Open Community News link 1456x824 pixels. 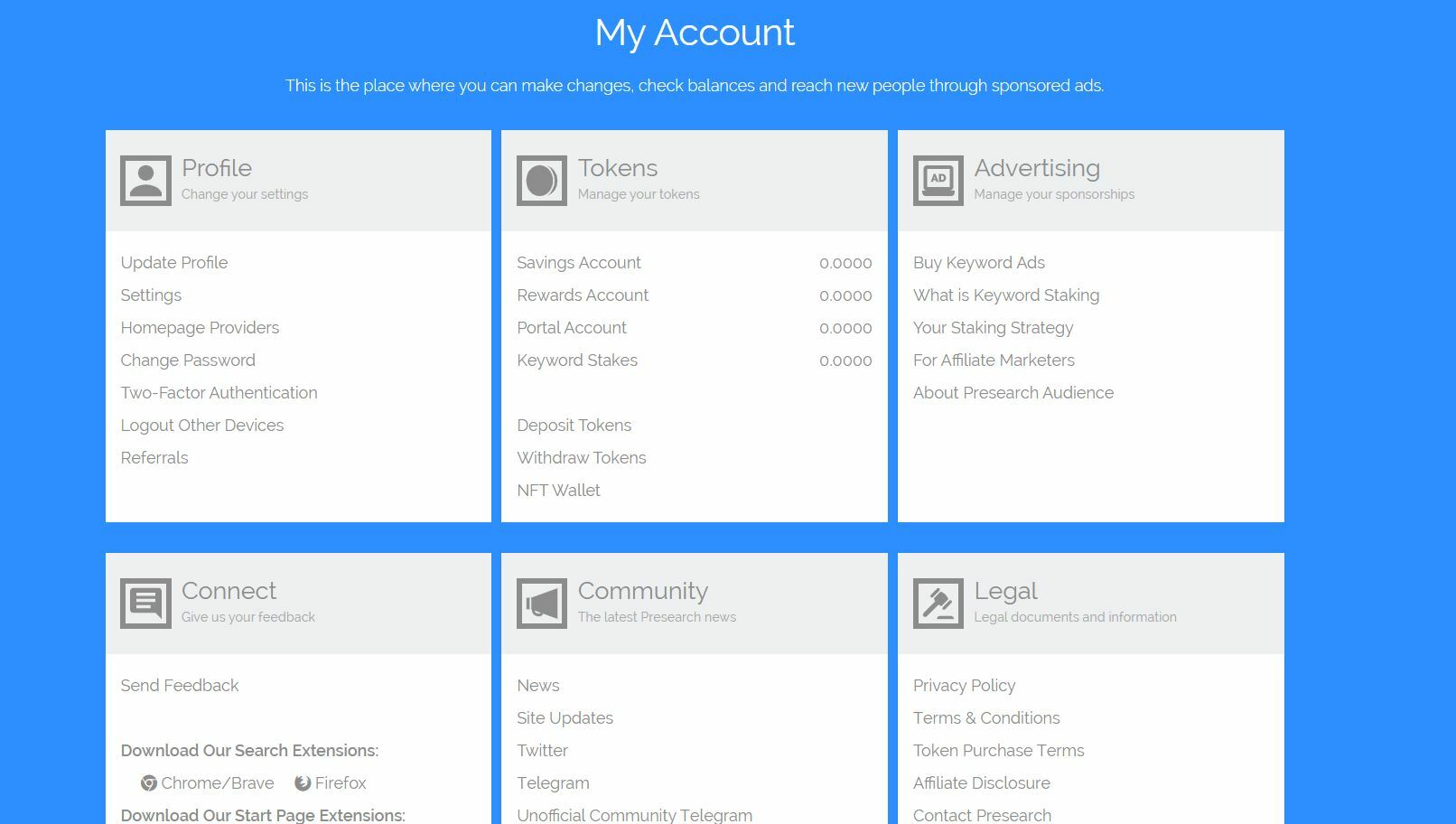point(538,686)
